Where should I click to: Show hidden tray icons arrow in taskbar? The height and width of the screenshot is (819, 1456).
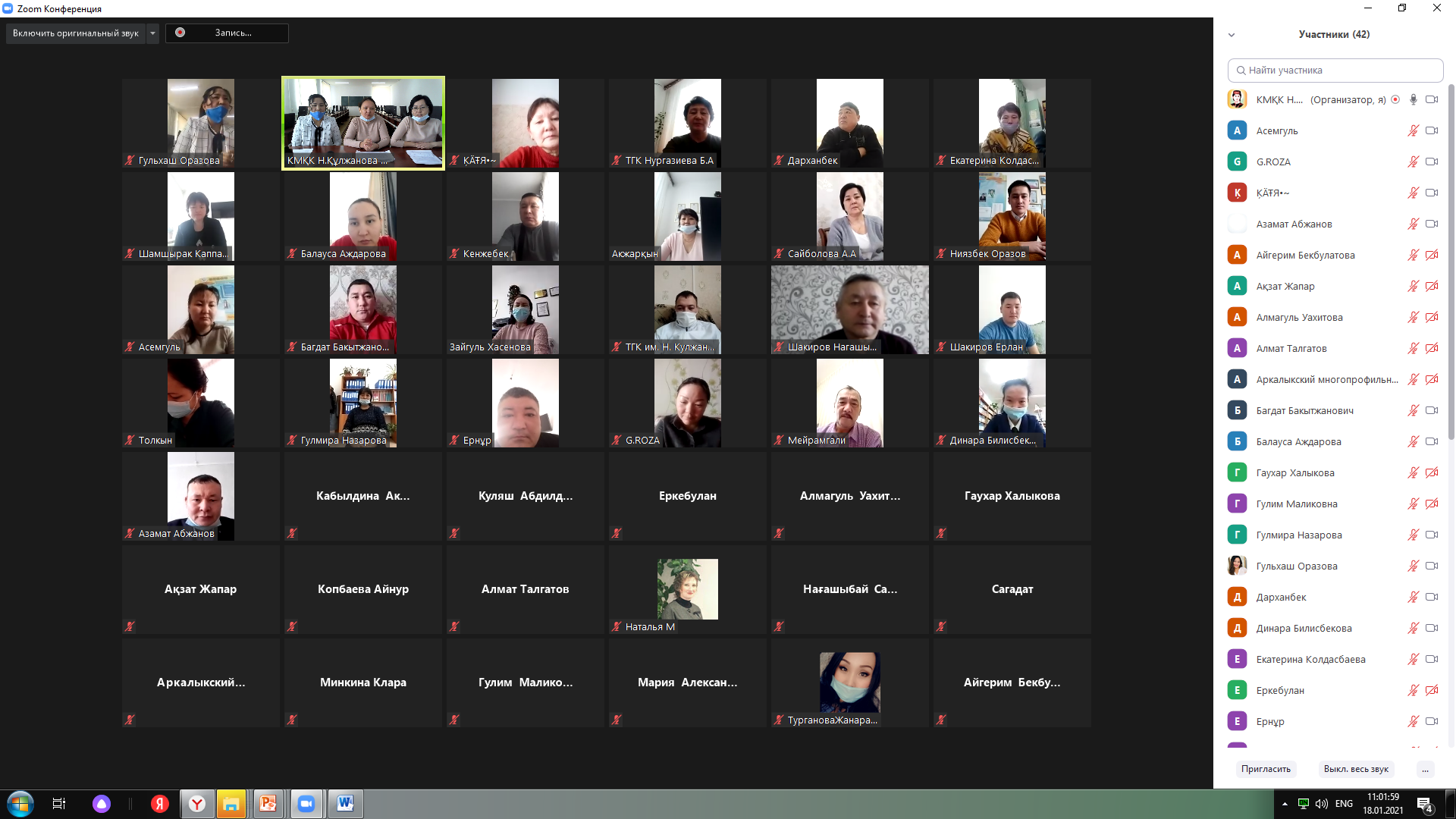1285,804
